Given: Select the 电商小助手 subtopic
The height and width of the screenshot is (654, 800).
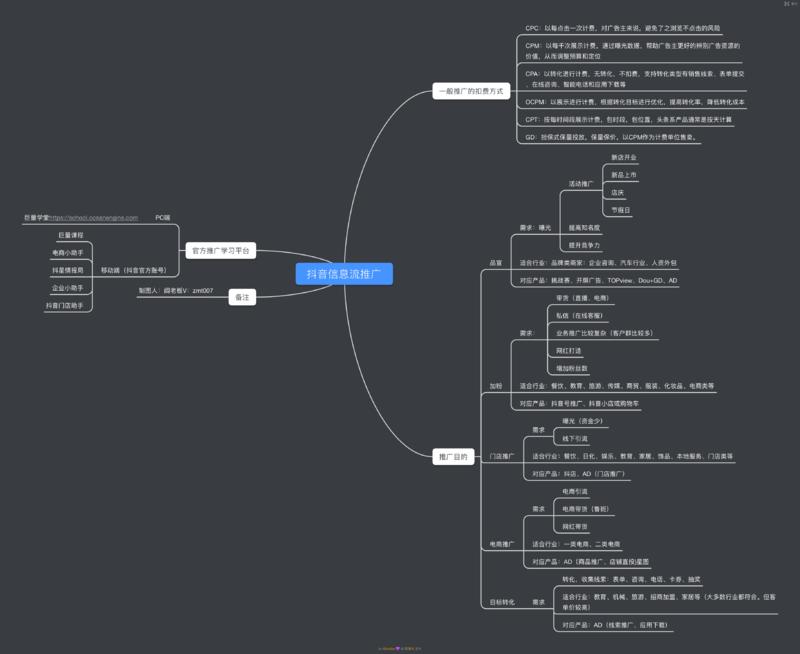Looking at the screenshot, I should click(67, 252).
